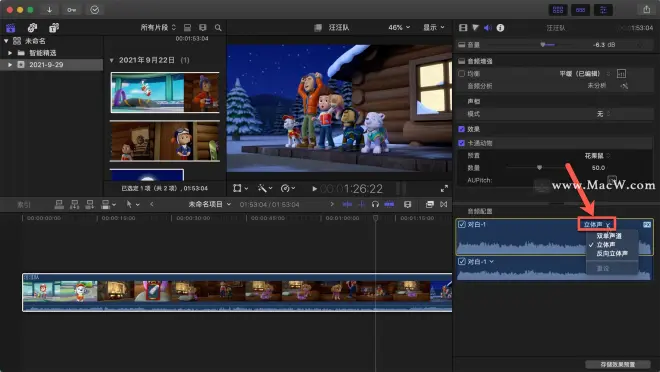Expand the 智能精选 folder triangle
Screen dimensions: 660x372
[10, 53]
